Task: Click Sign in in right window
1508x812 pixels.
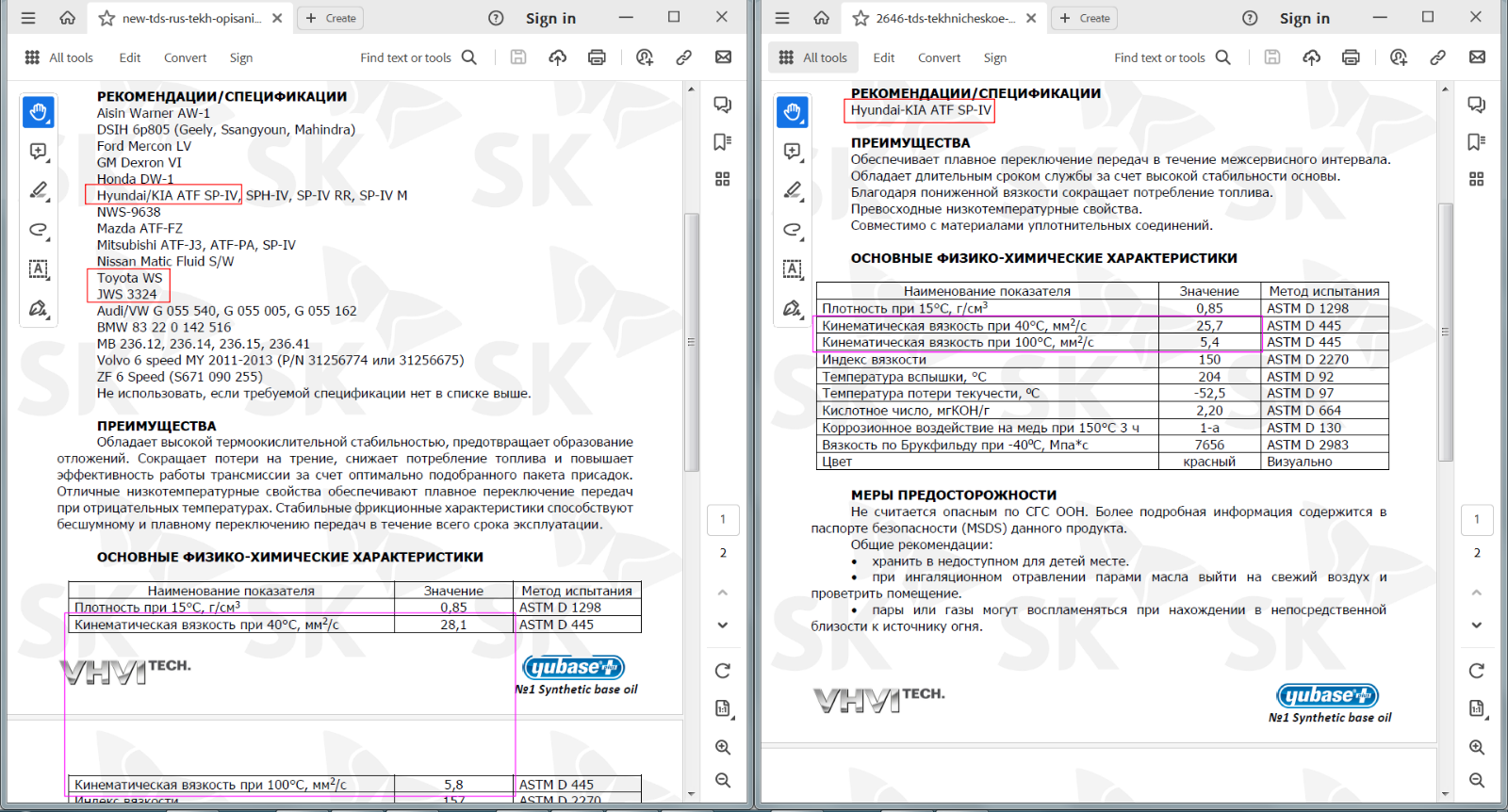Action: tap(1304, 18)
